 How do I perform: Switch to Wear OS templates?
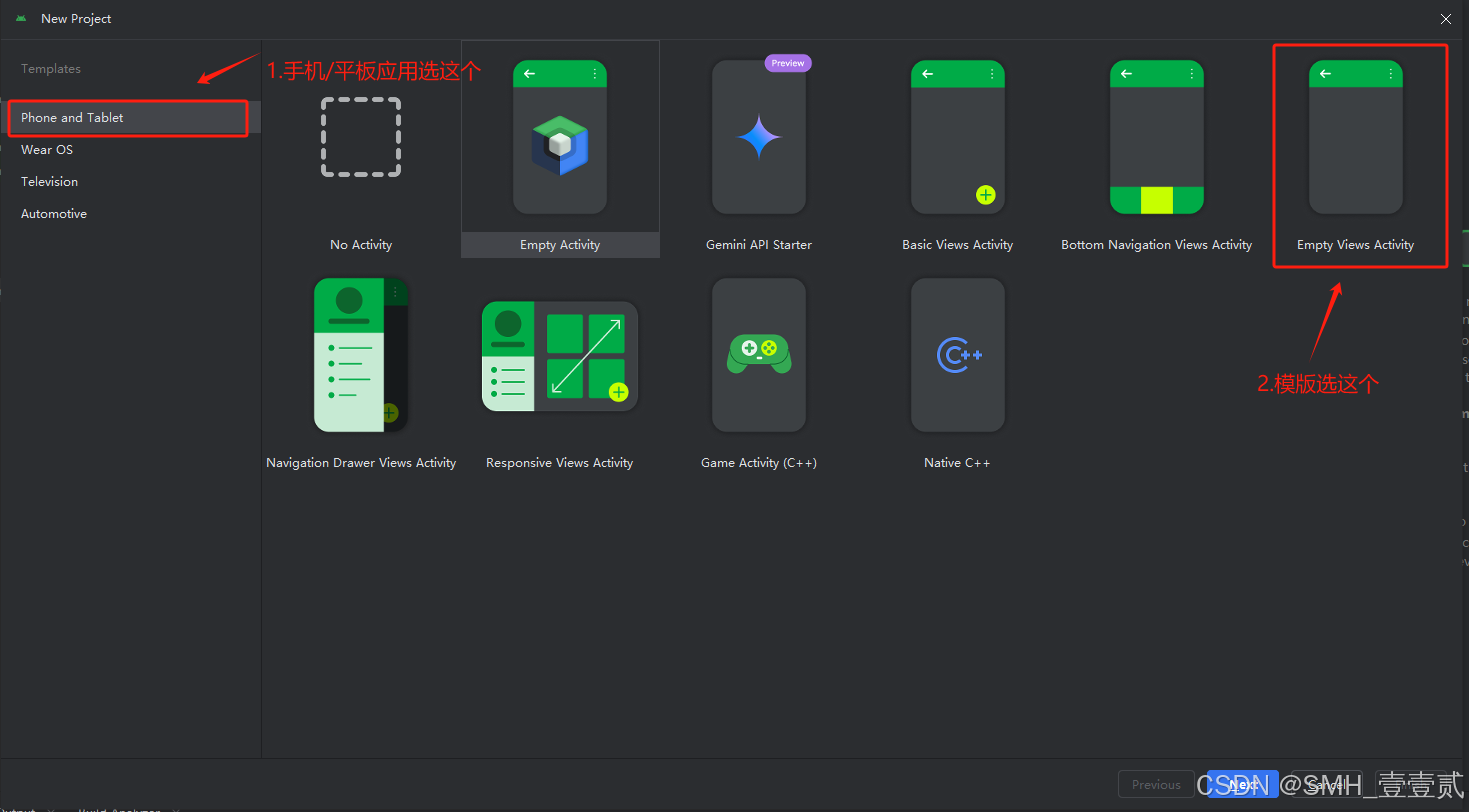tap(130, 149)
